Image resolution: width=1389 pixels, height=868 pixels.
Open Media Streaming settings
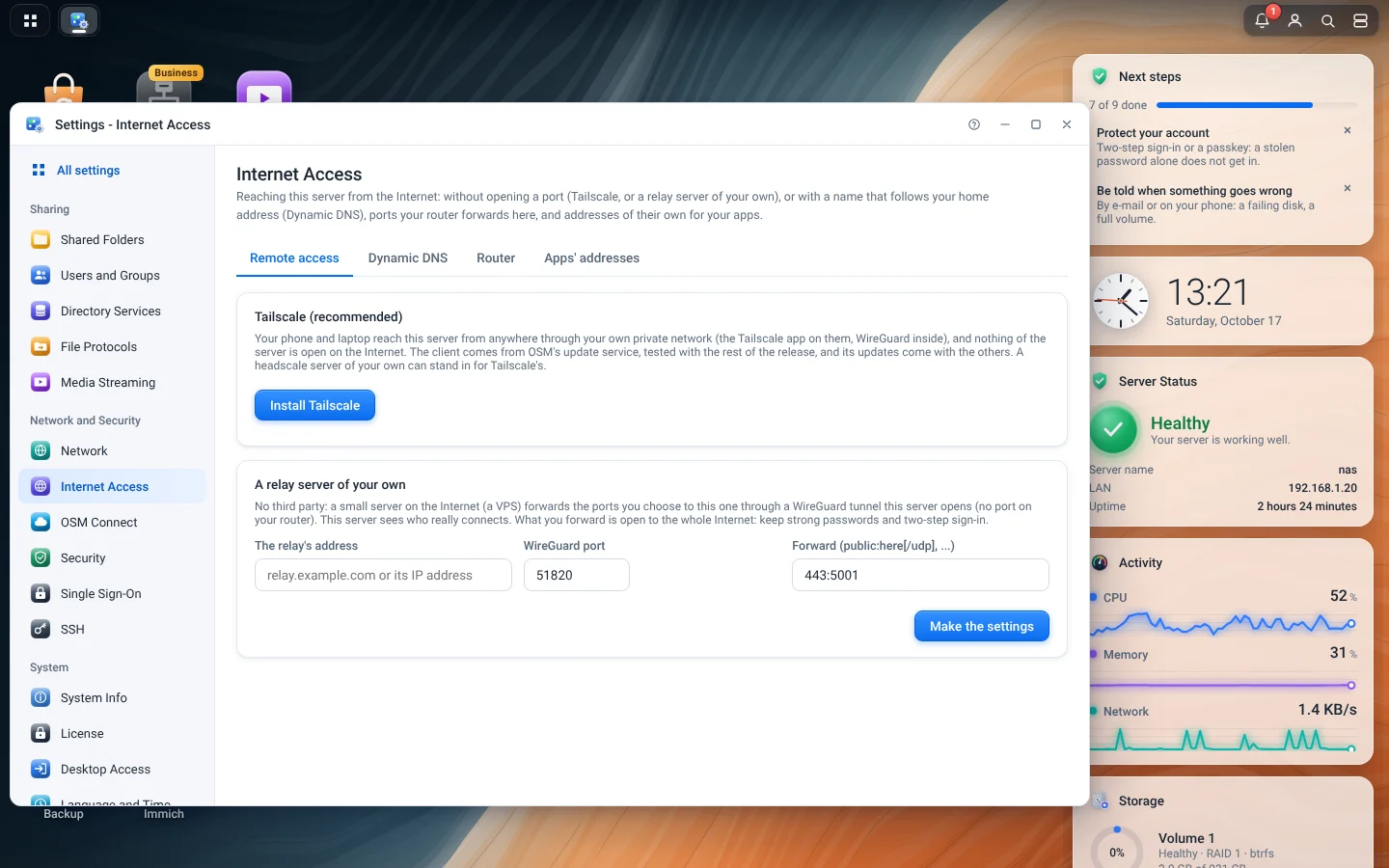coord(112,382)
